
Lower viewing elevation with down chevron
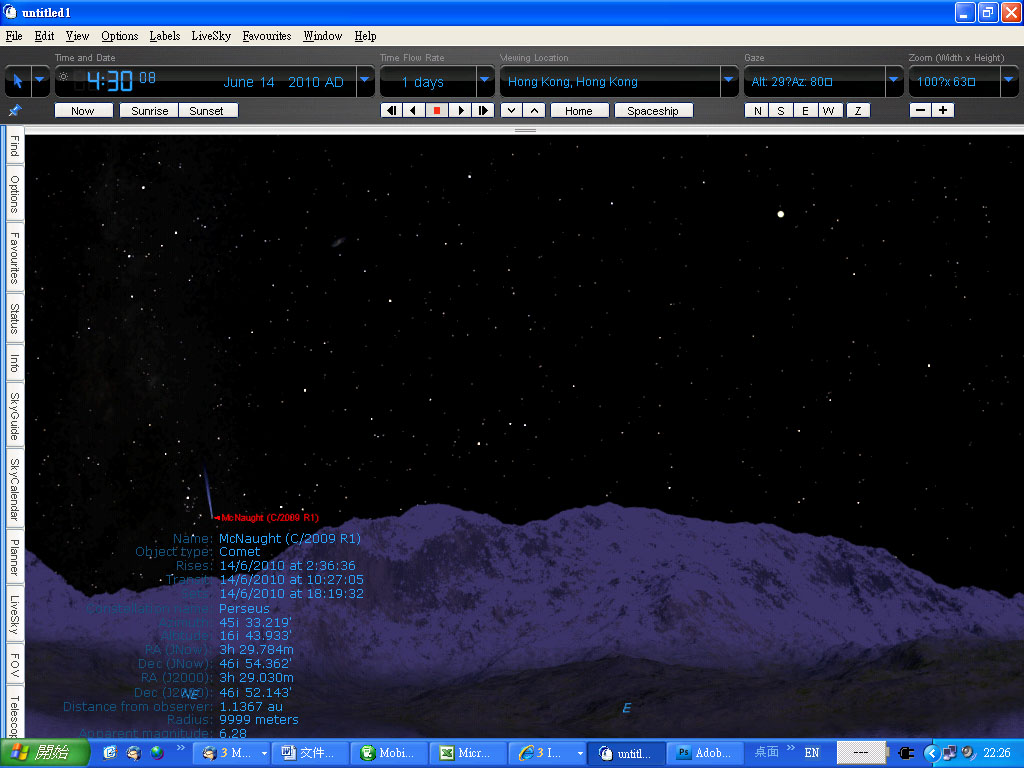[x=512, y=111]
